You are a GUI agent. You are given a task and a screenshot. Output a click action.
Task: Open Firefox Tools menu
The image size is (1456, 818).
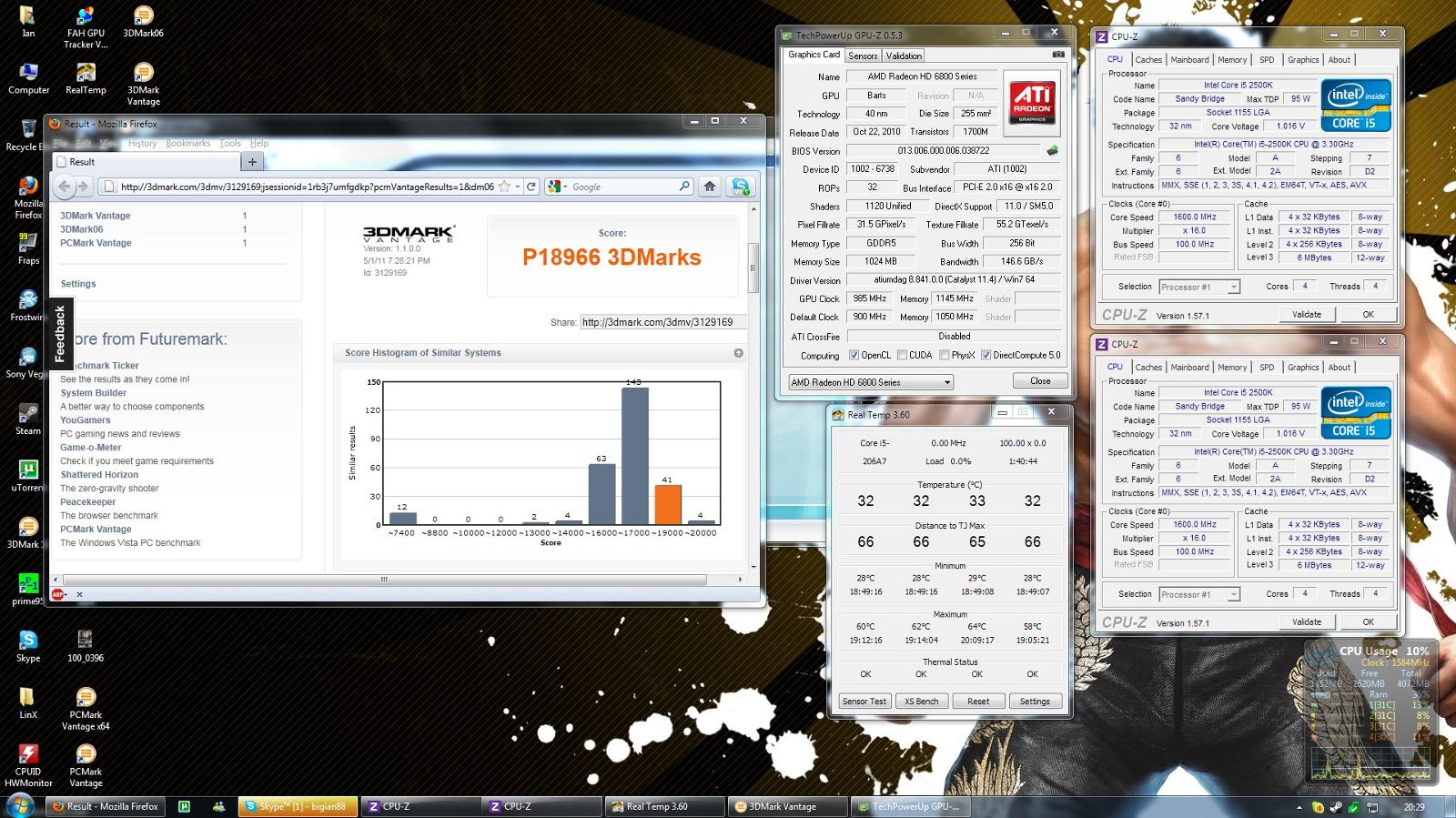point(230,143)
